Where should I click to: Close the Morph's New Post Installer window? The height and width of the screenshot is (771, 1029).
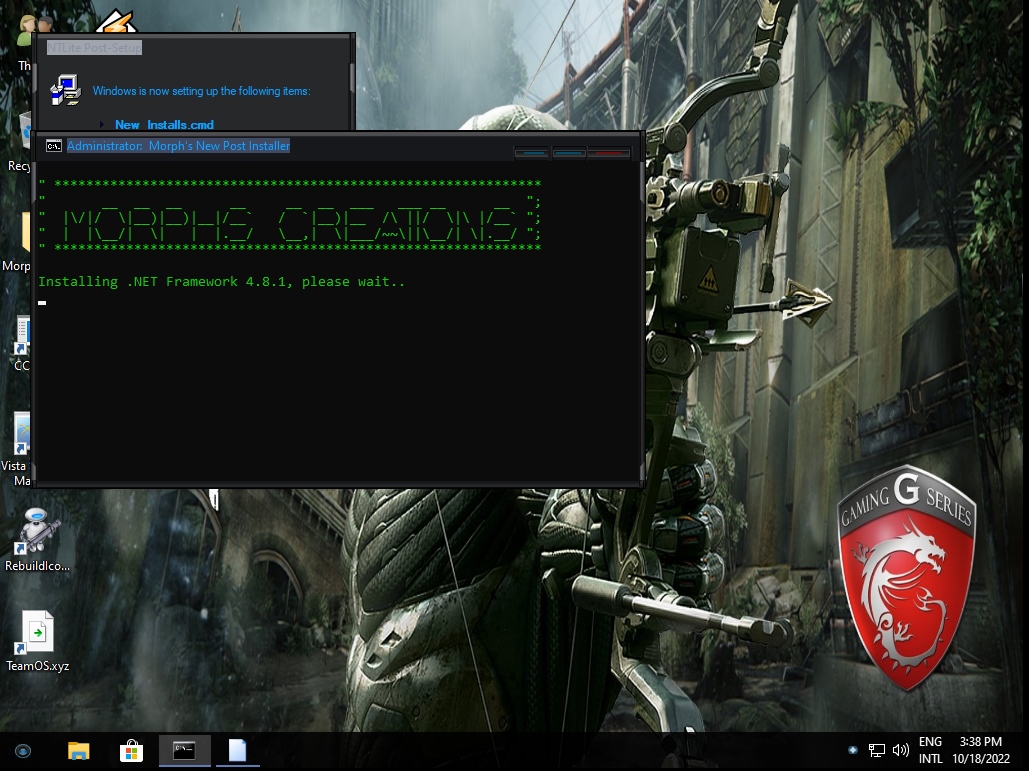pyautogui.click(x=609, y=153)
